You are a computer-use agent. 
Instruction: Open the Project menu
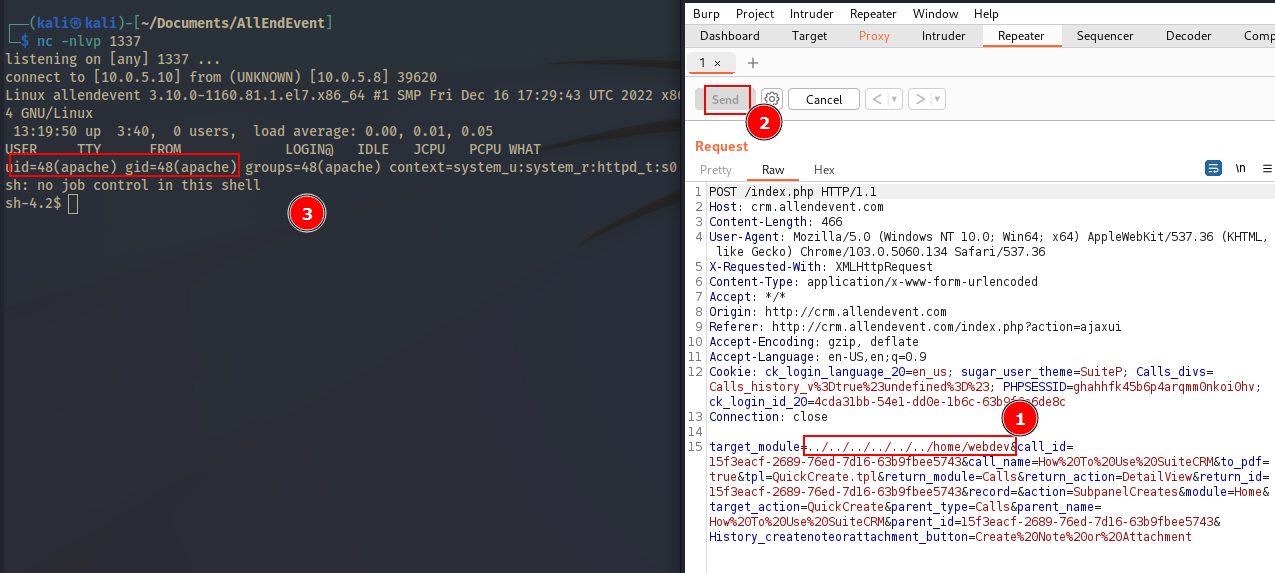755,14
